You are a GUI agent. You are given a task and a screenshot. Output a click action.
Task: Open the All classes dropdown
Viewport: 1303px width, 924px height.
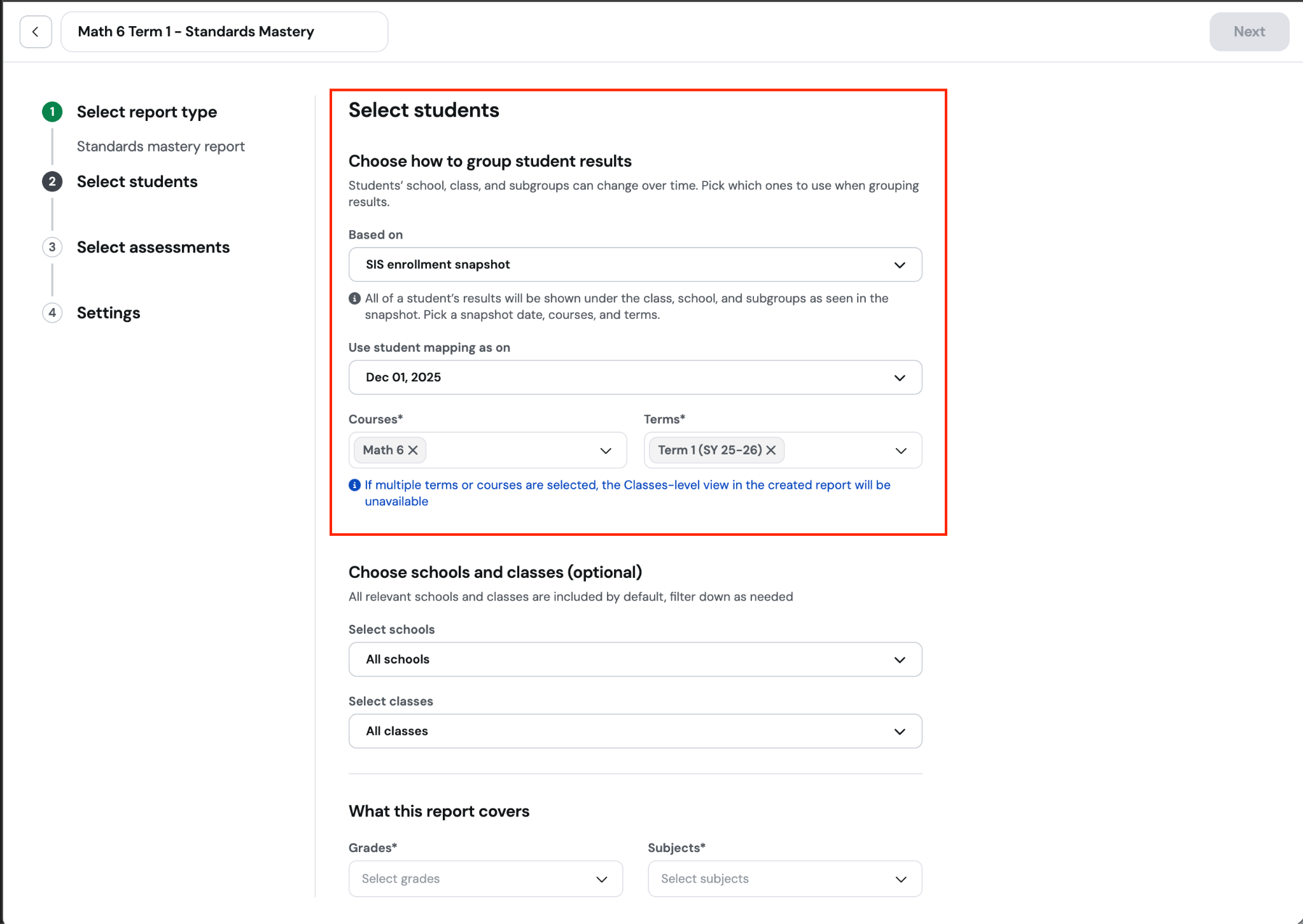635,731
